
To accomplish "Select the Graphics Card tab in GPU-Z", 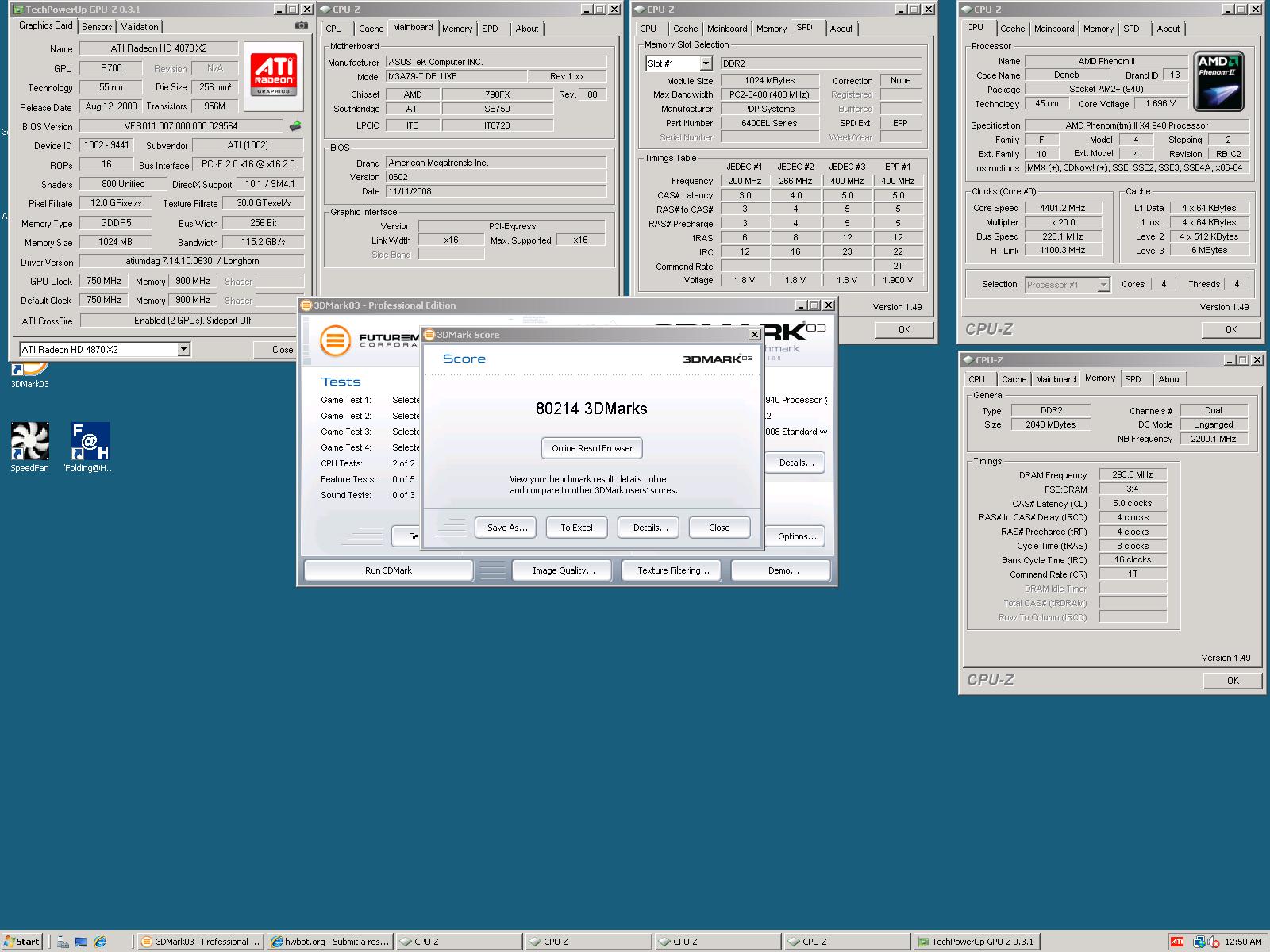I will (x=46, y=25).
